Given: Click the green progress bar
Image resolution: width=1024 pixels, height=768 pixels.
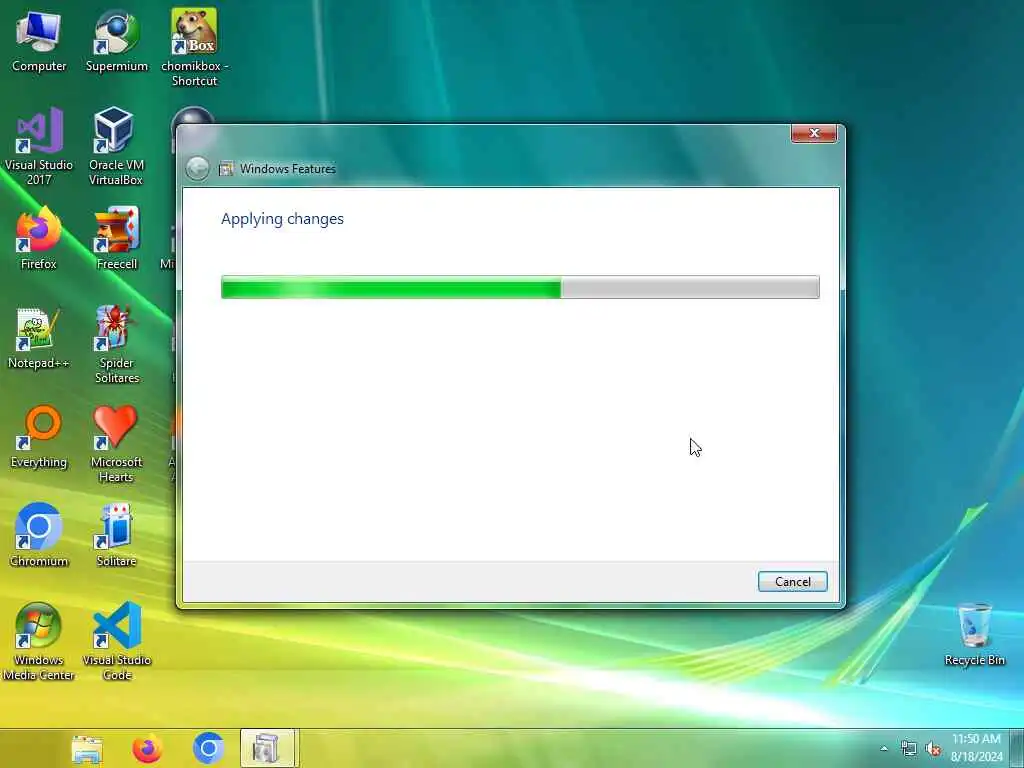Looking at the screenshot, I should pos(520,287).
